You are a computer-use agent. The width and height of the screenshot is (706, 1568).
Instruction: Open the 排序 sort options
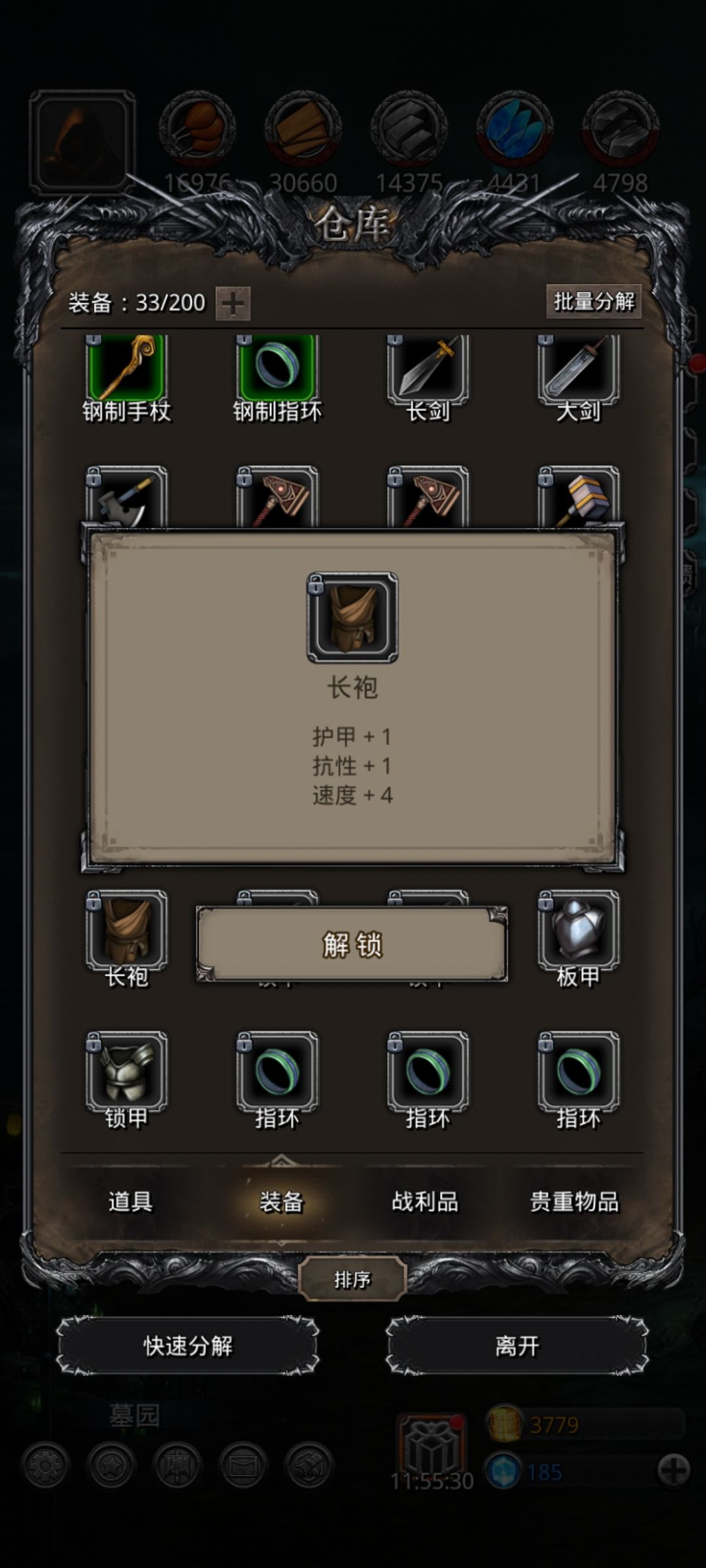coord(352,1279)
